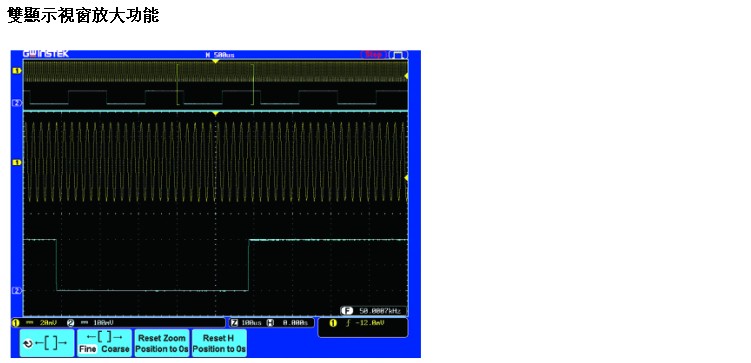
Task: Click the trigger edge icon beside Stop
Action: [398, 55]
